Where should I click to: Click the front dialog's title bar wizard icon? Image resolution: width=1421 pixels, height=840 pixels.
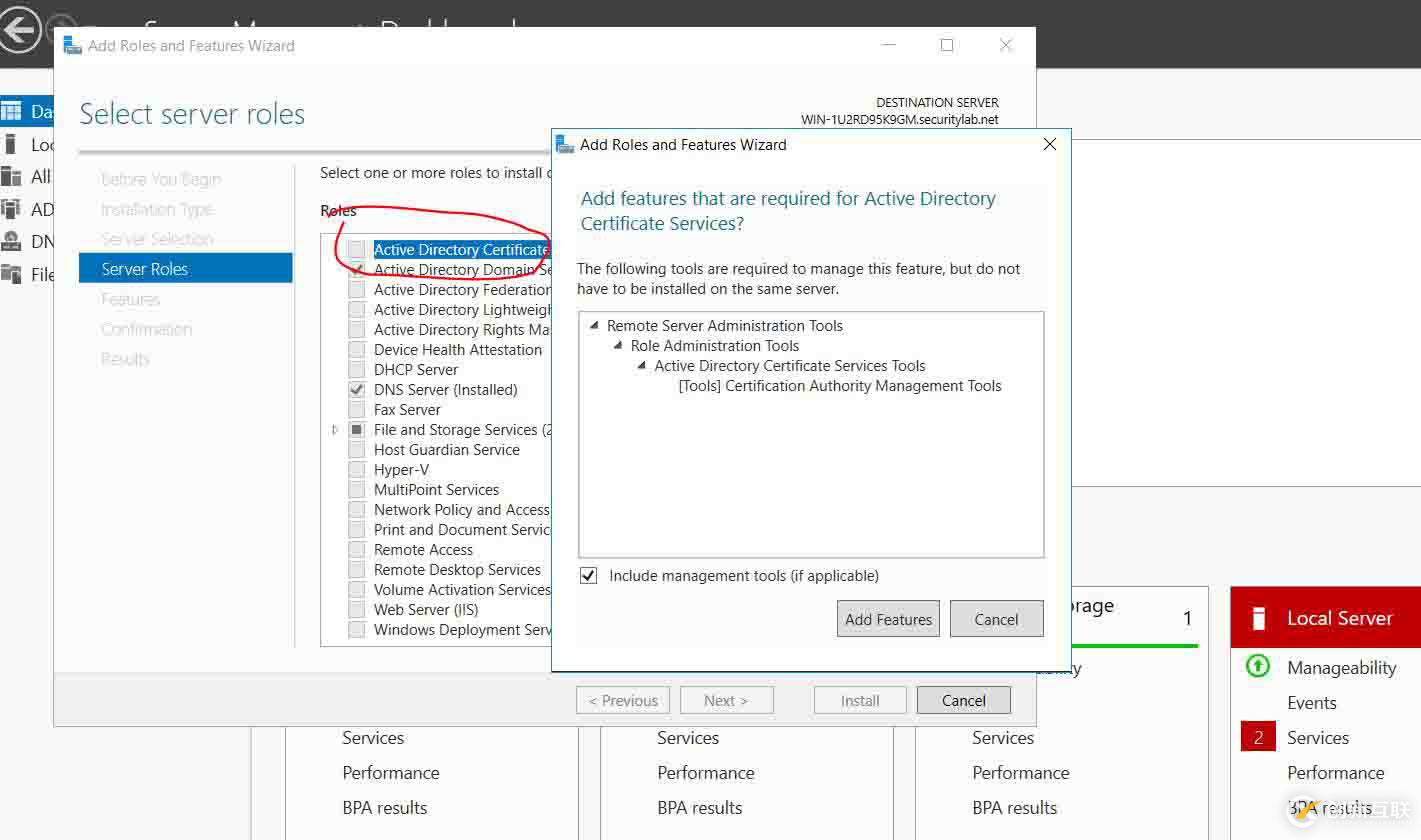(x=565, y=144)
